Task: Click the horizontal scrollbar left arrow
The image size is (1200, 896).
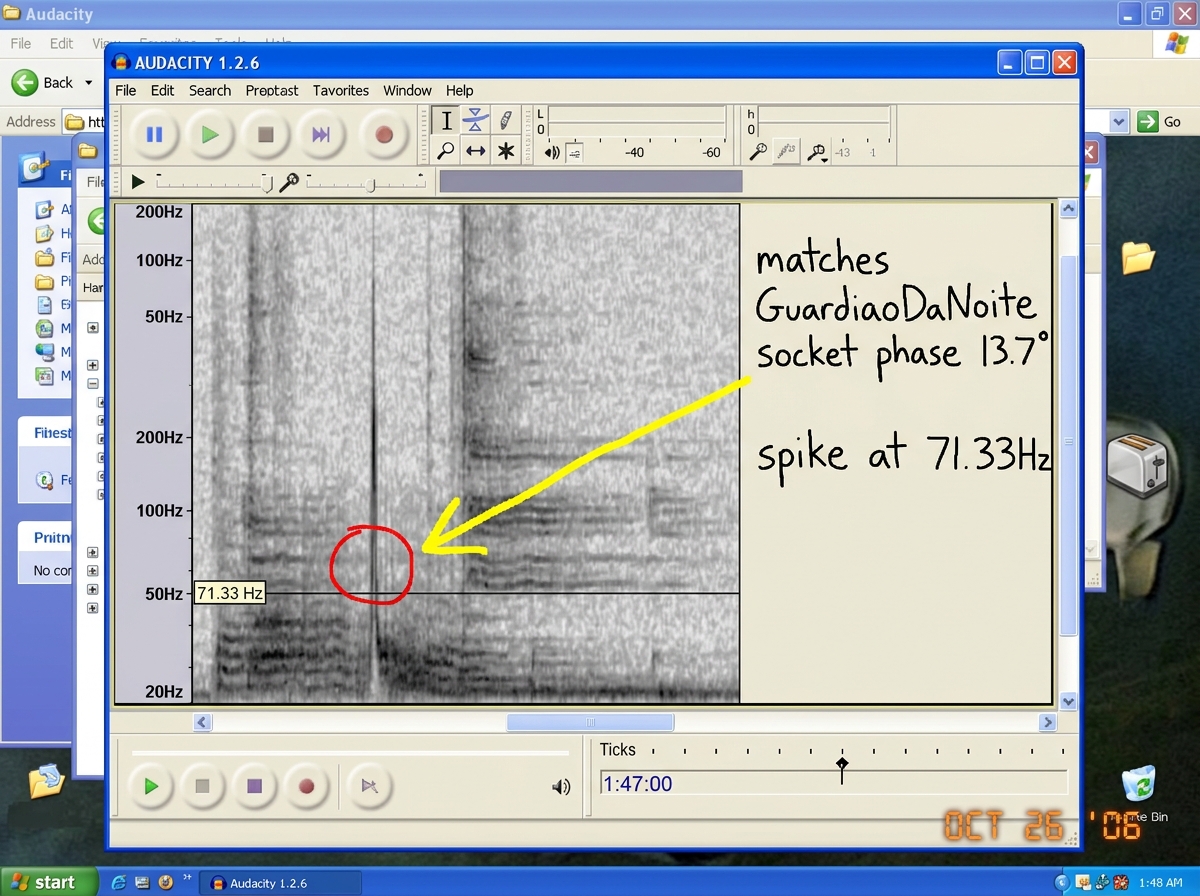Action: coord(202,722)
